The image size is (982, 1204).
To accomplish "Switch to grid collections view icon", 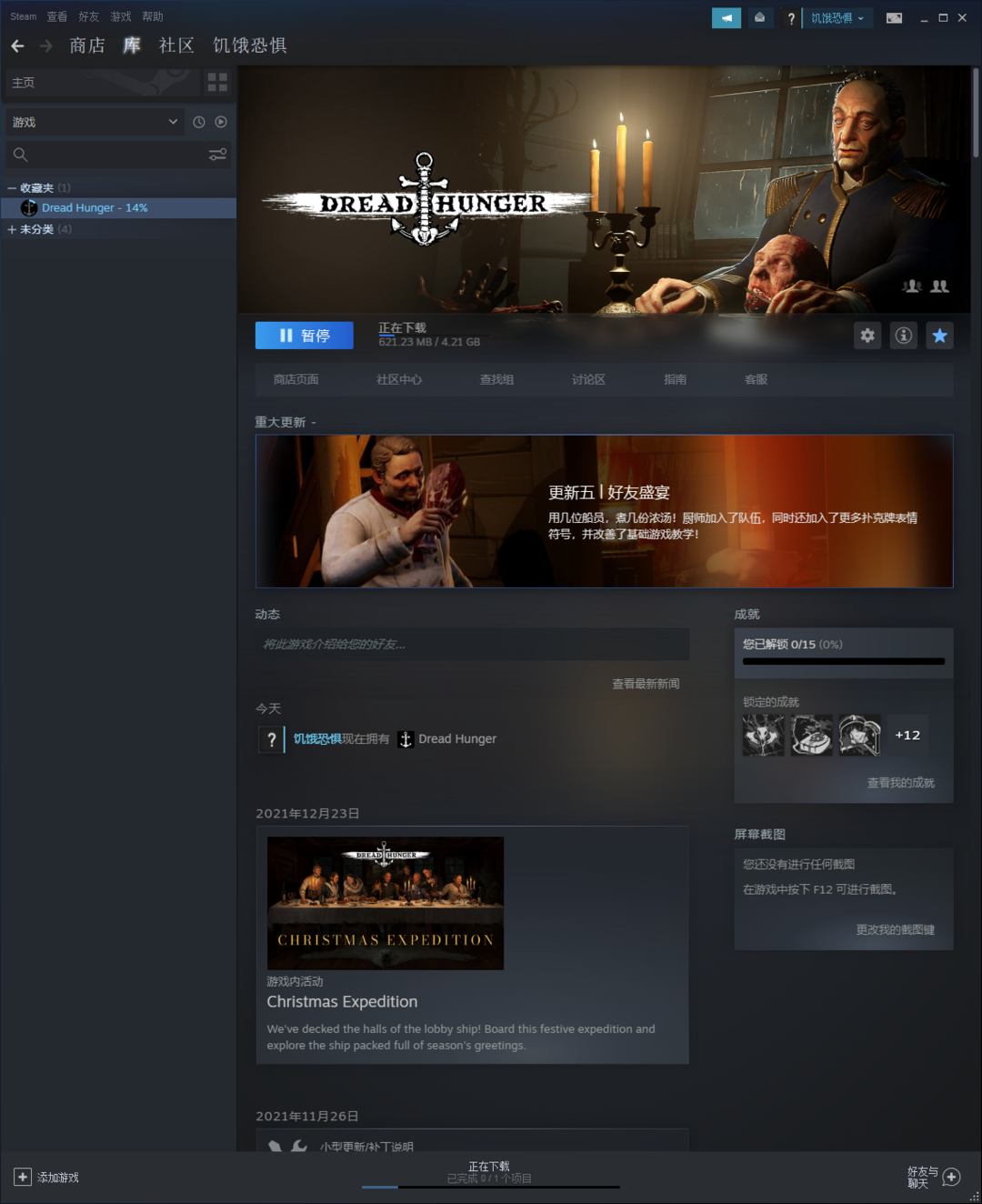I will click(217, 83).
